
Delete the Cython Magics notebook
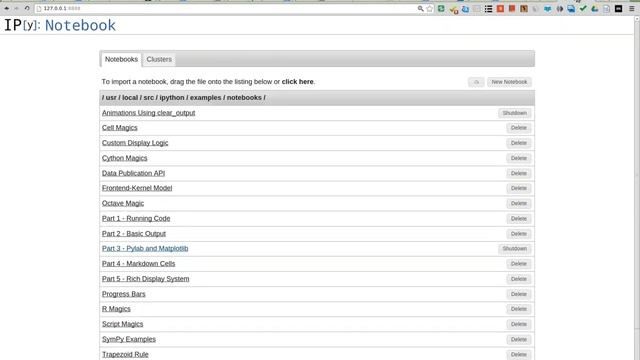point(519,158)
